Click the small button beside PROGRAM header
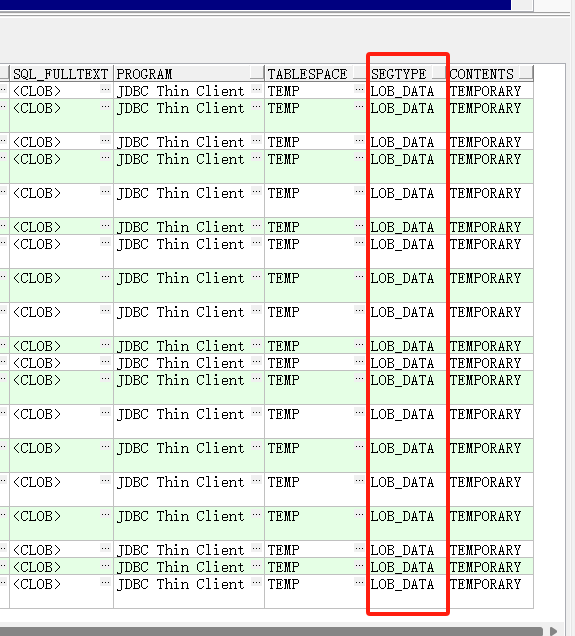 (x=257, y=73)
